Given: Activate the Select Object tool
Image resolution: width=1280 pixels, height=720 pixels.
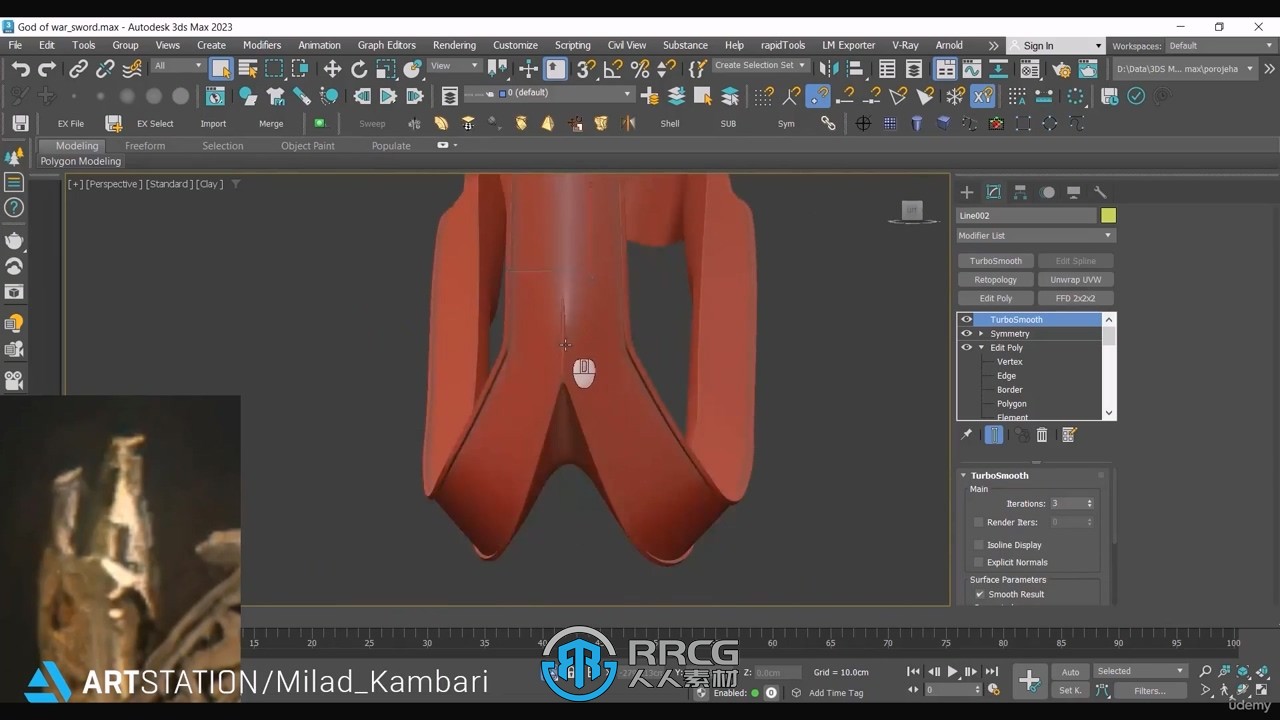Looking at the screenshot, I should [221, 68].
